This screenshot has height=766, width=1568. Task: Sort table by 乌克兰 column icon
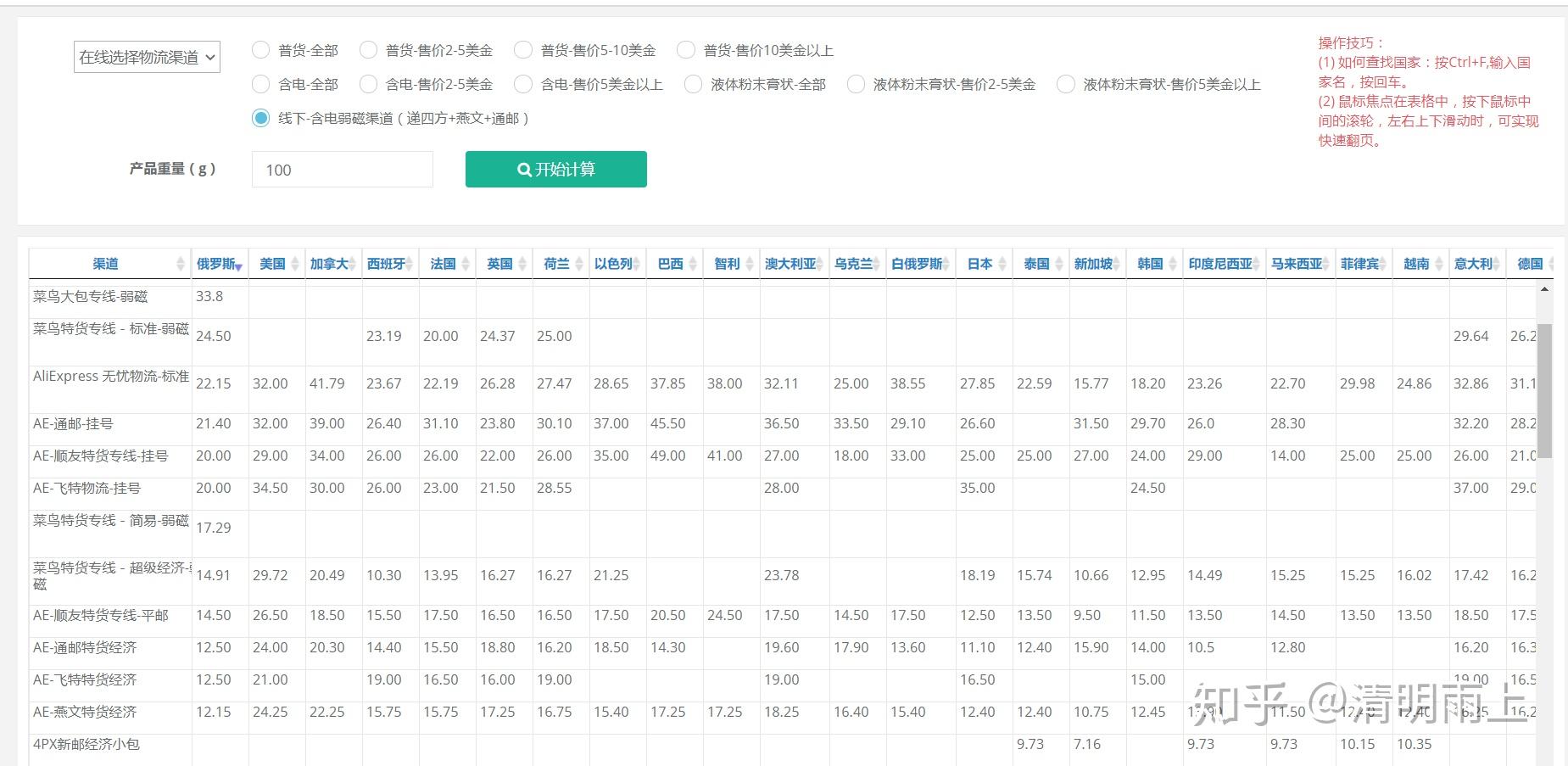coord(877,264)
